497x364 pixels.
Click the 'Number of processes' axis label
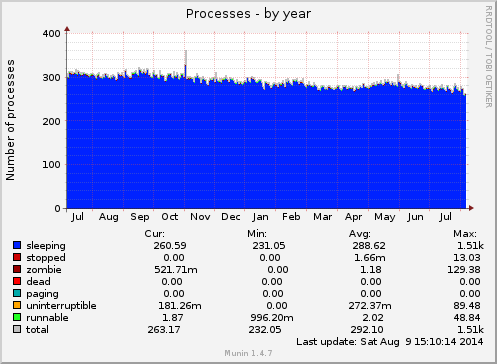10,120
